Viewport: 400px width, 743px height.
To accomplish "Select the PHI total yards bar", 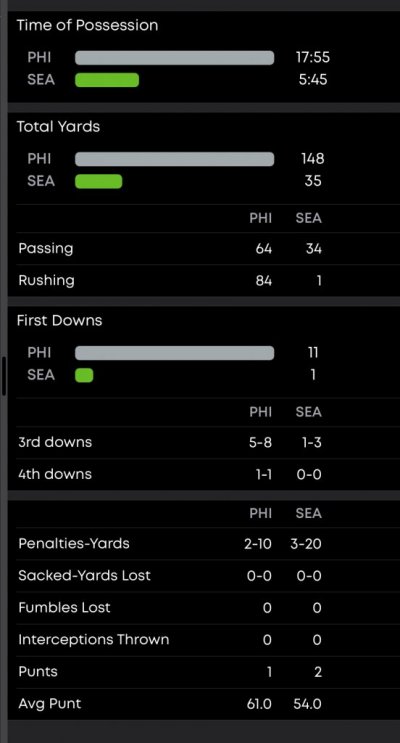I will click(x=174, y=159).
